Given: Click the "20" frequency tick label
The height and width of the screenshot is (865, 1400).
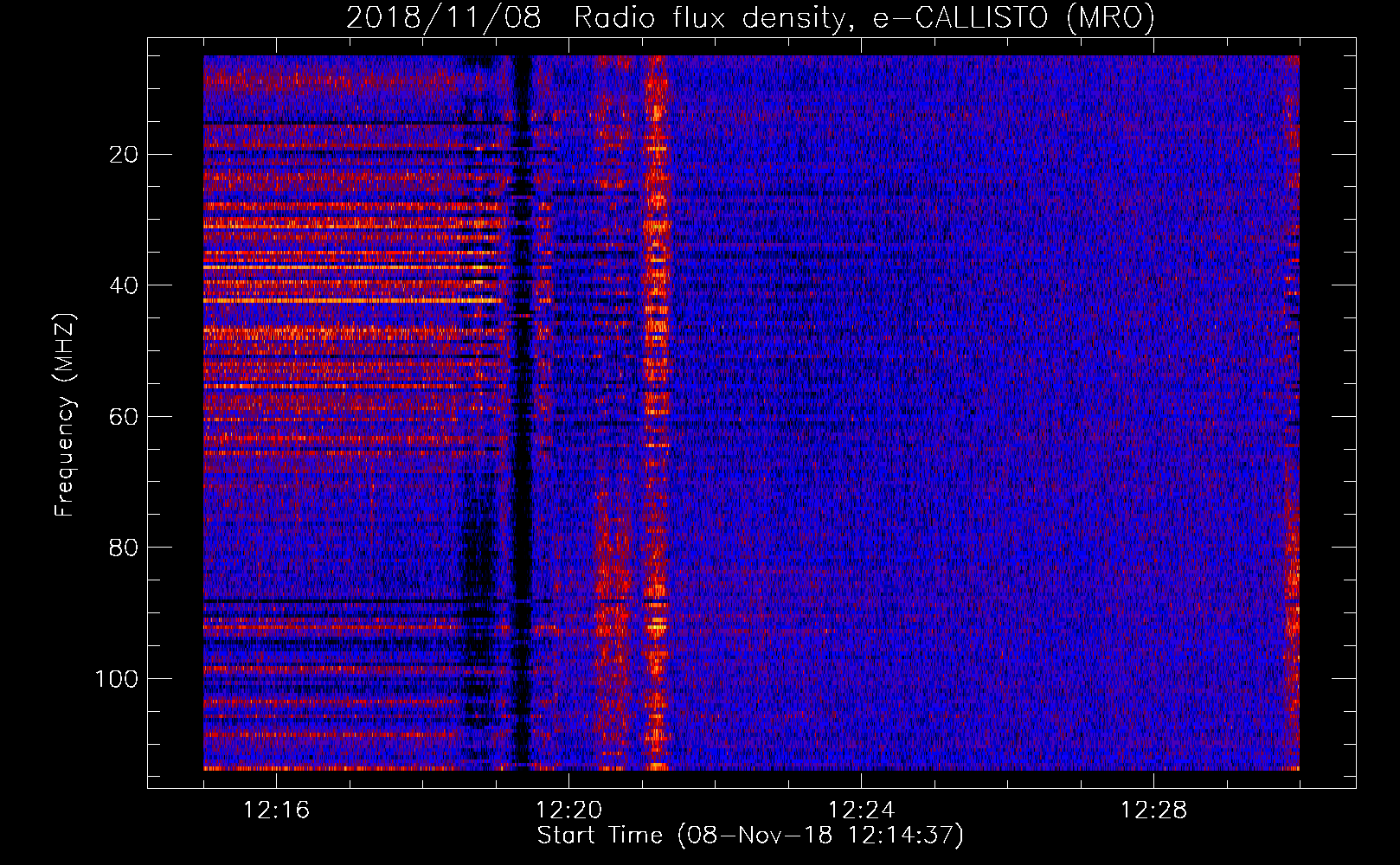Looking at the screenshot, I should tap(125, 155).
